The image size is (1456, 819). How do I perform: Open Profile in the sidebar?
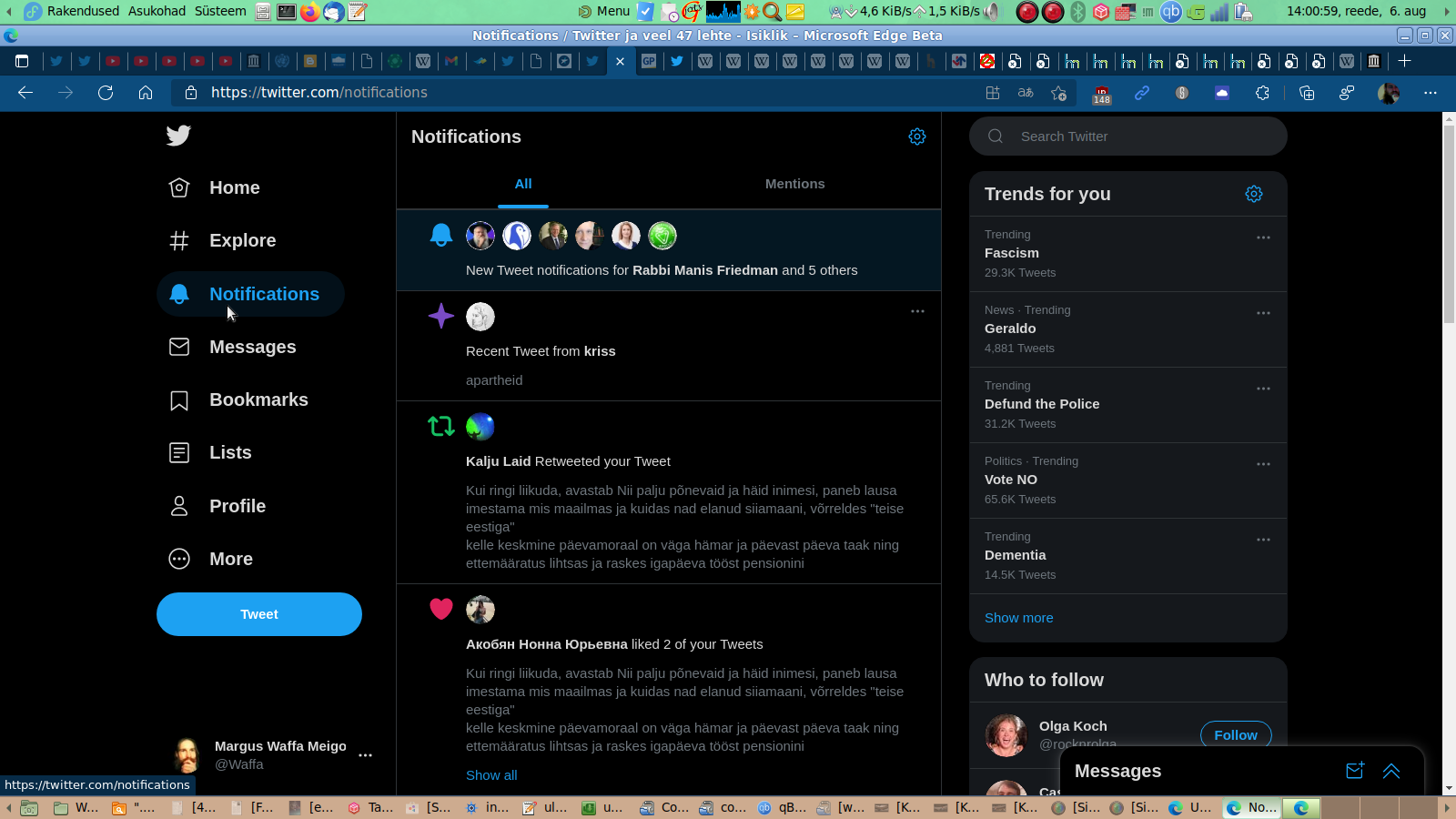(217, 506)
